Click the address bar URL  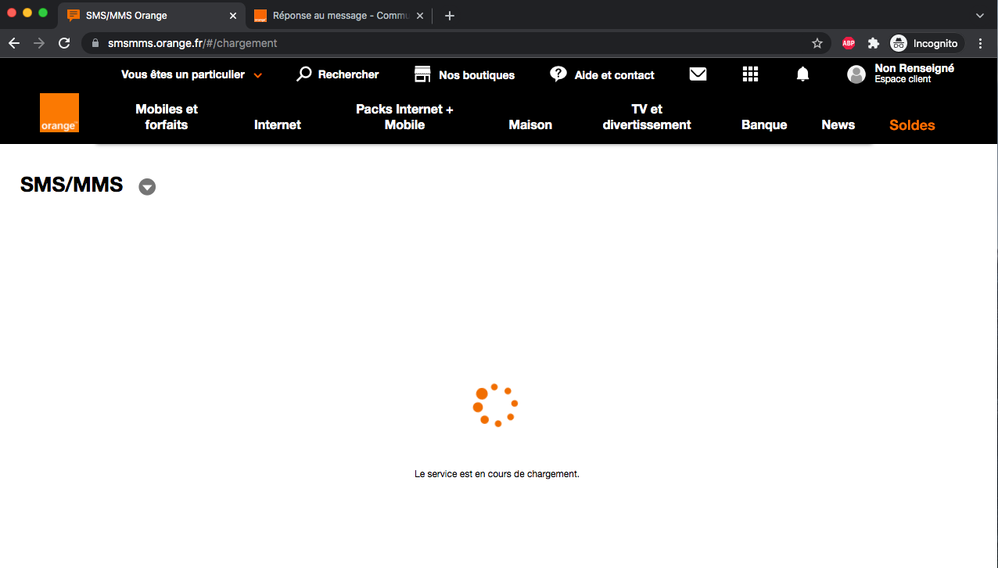point(192,43)
